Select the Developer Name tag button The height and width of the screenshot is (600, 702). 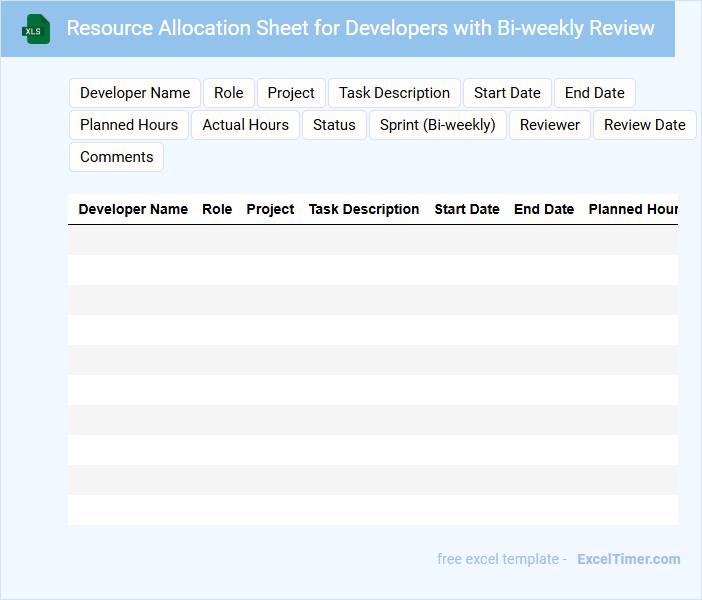[135, 93]
